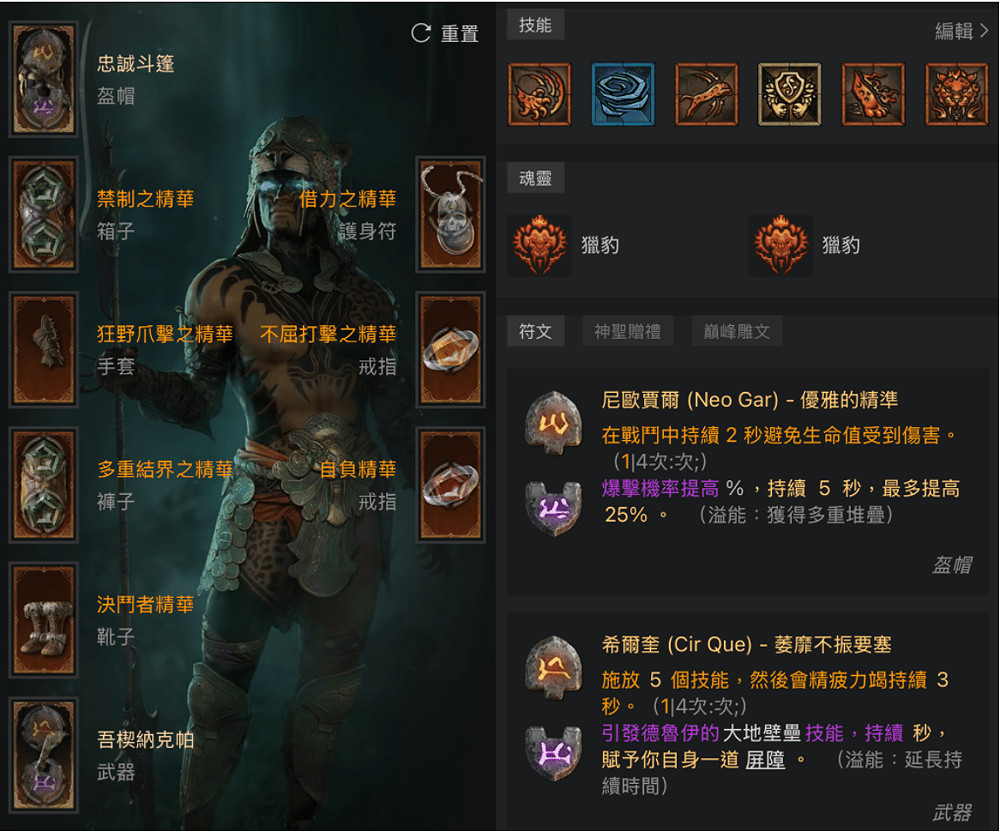1000x832 pixels.
Task: Select the last beast face skill icon
Action: 957,94
